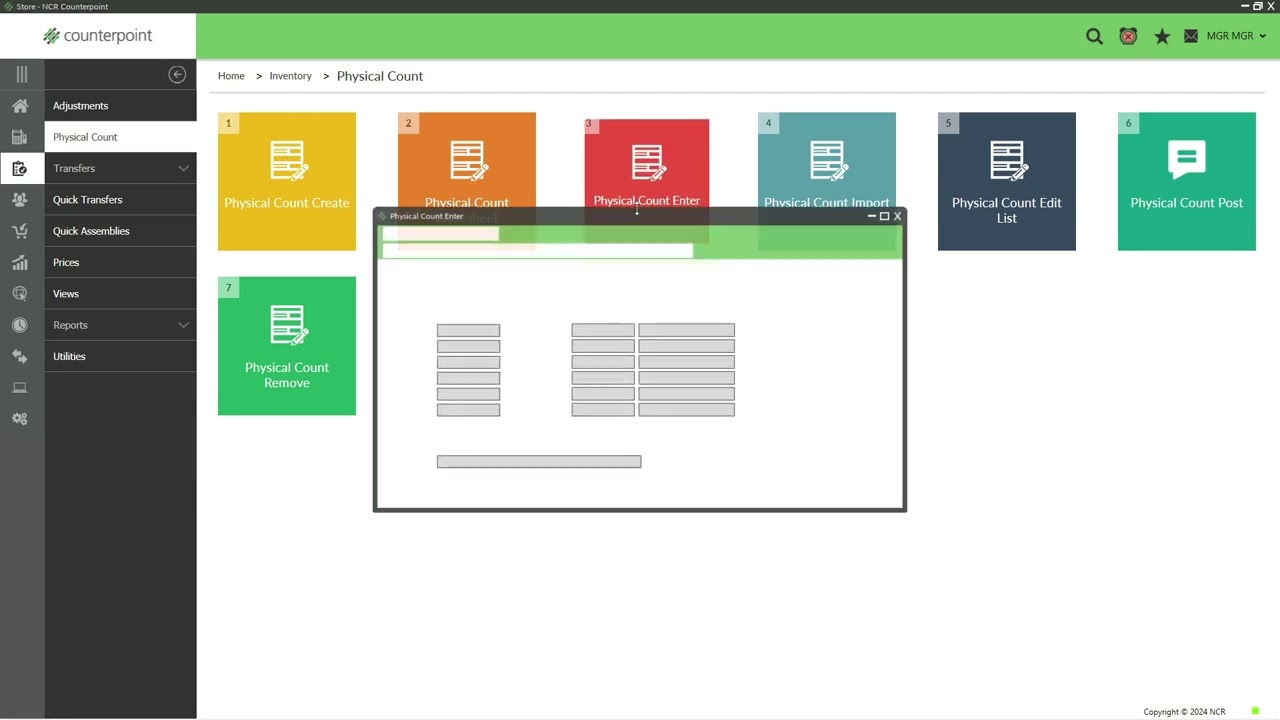Expand the Reports submenu chevron
1280x720 pixels.
pos(183,325)
